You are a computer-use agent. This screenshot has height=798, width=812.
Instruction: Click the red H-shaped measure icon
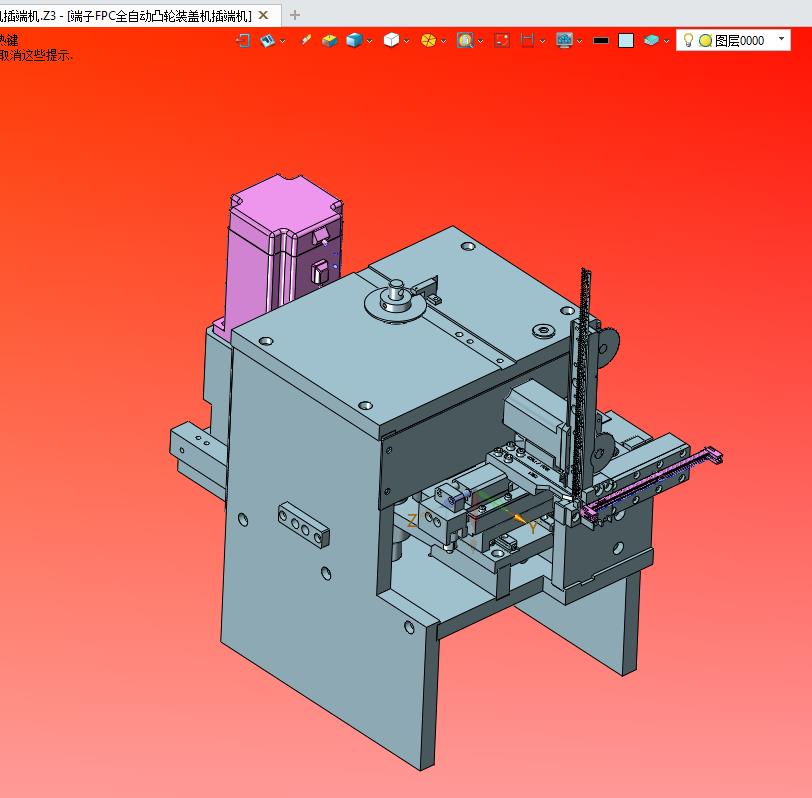click(527, 40)
